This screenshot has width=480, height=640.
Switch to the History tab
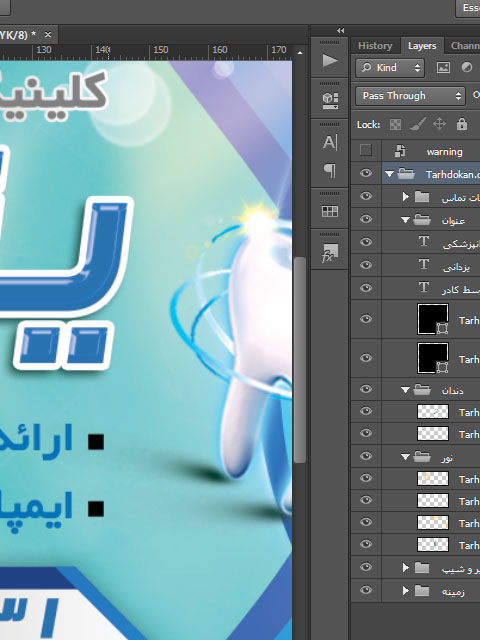pos(375,46)
